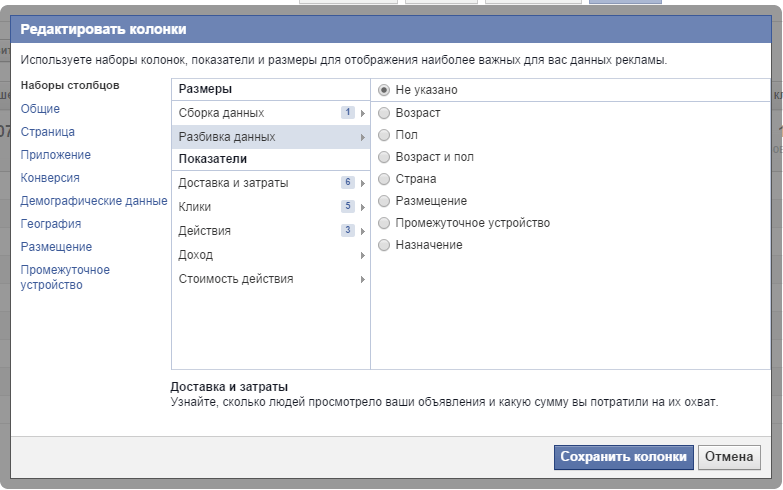Expand the 'Сборка данных' category
783x490 pixels.
[x=270, y=113]
